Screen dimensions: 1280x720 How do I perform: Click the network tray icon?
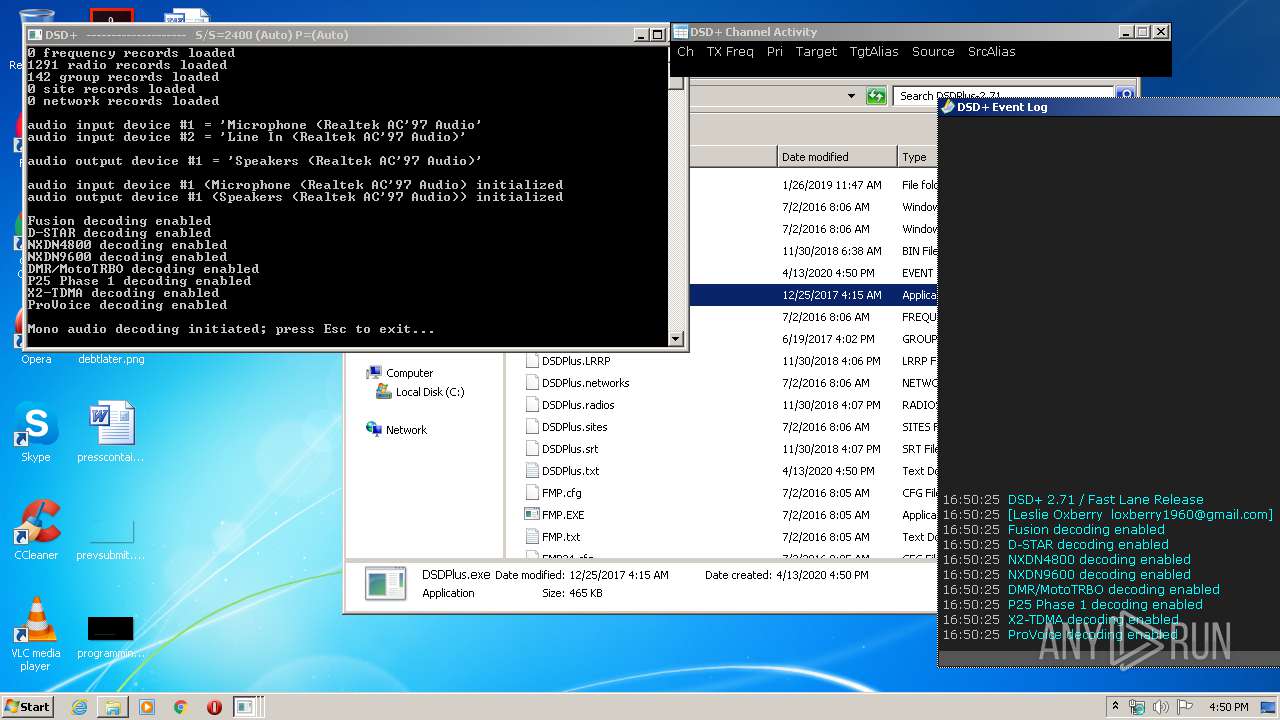(1138, 707)
